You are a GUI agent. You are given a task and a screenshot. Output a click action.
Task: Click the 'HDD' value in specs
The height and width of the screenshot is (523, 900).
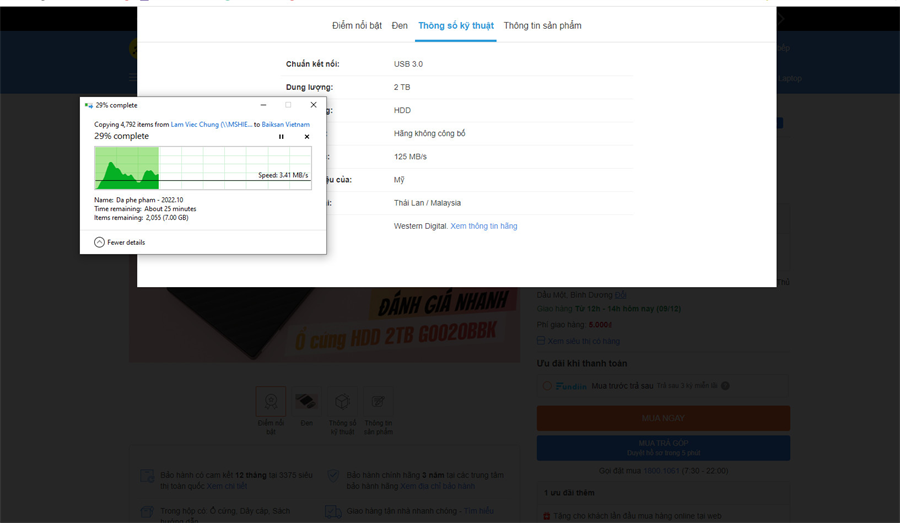tap(402, 110)
